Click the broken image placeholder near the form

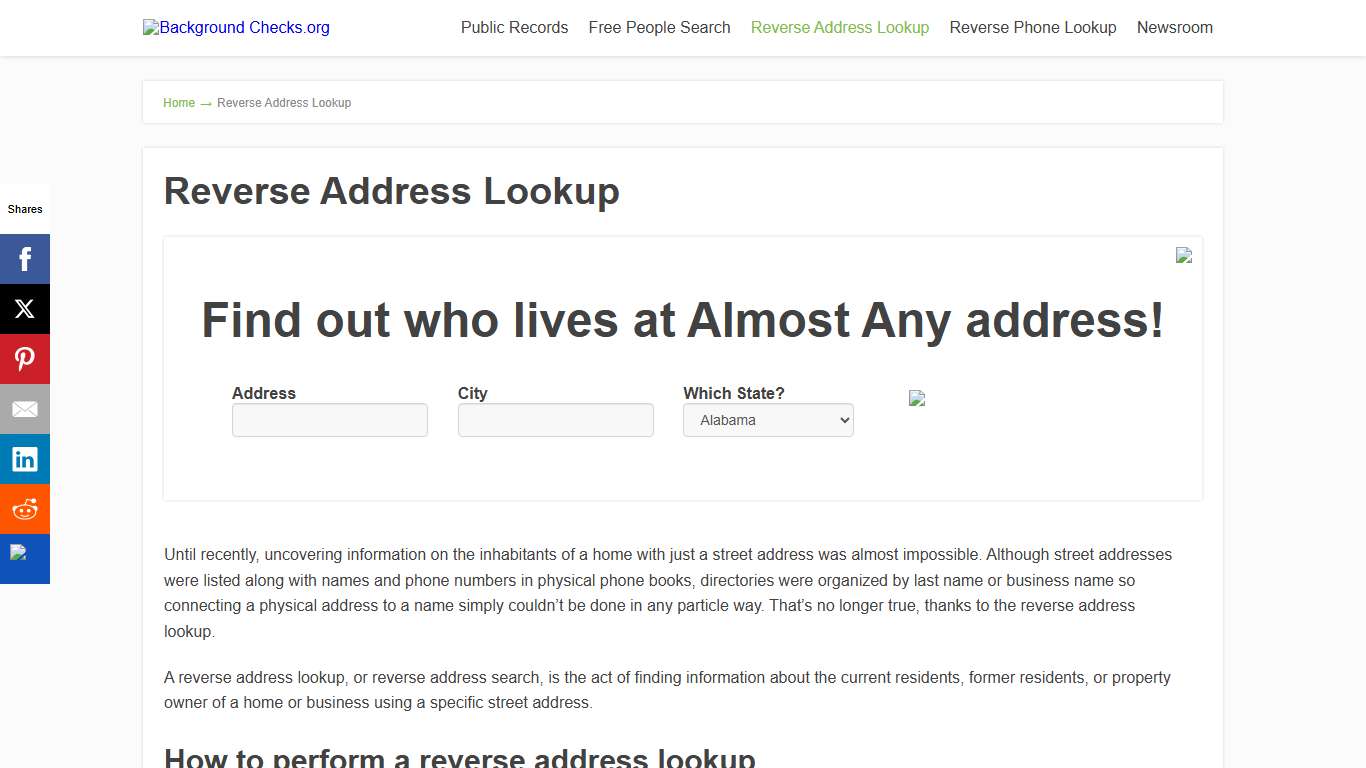coord(917,398)
